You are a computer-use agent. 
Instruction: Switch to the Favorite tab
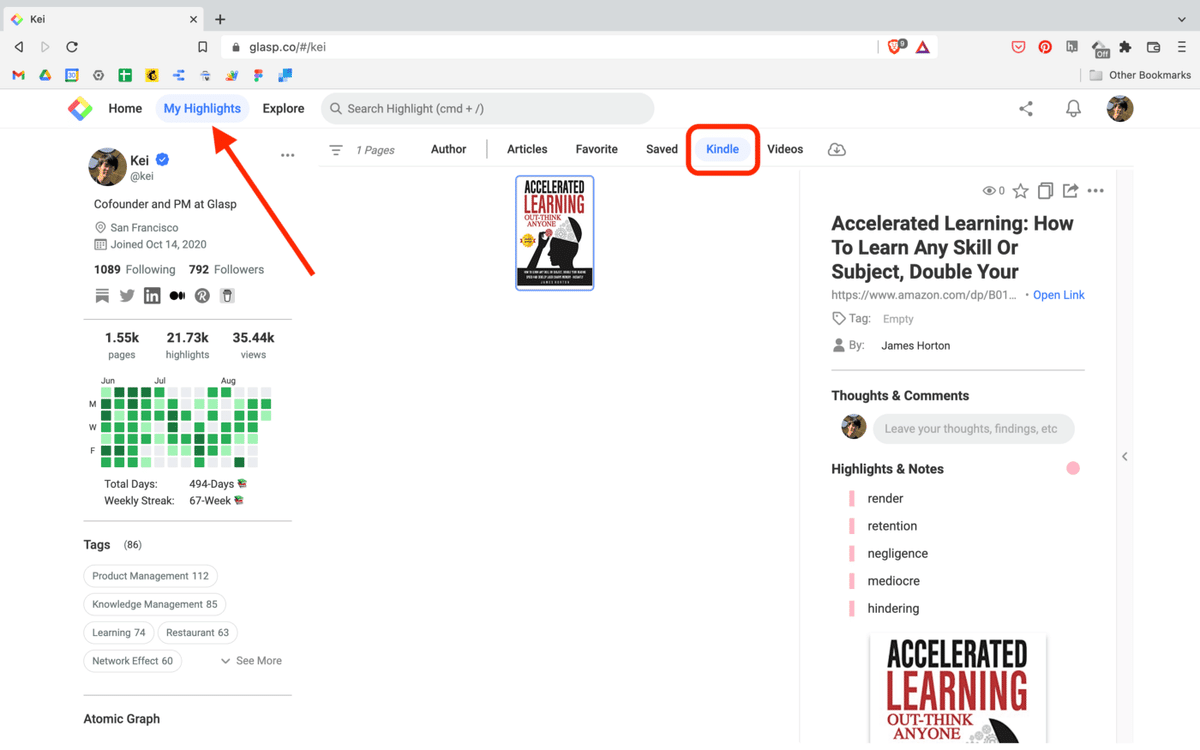coord(597,149)
